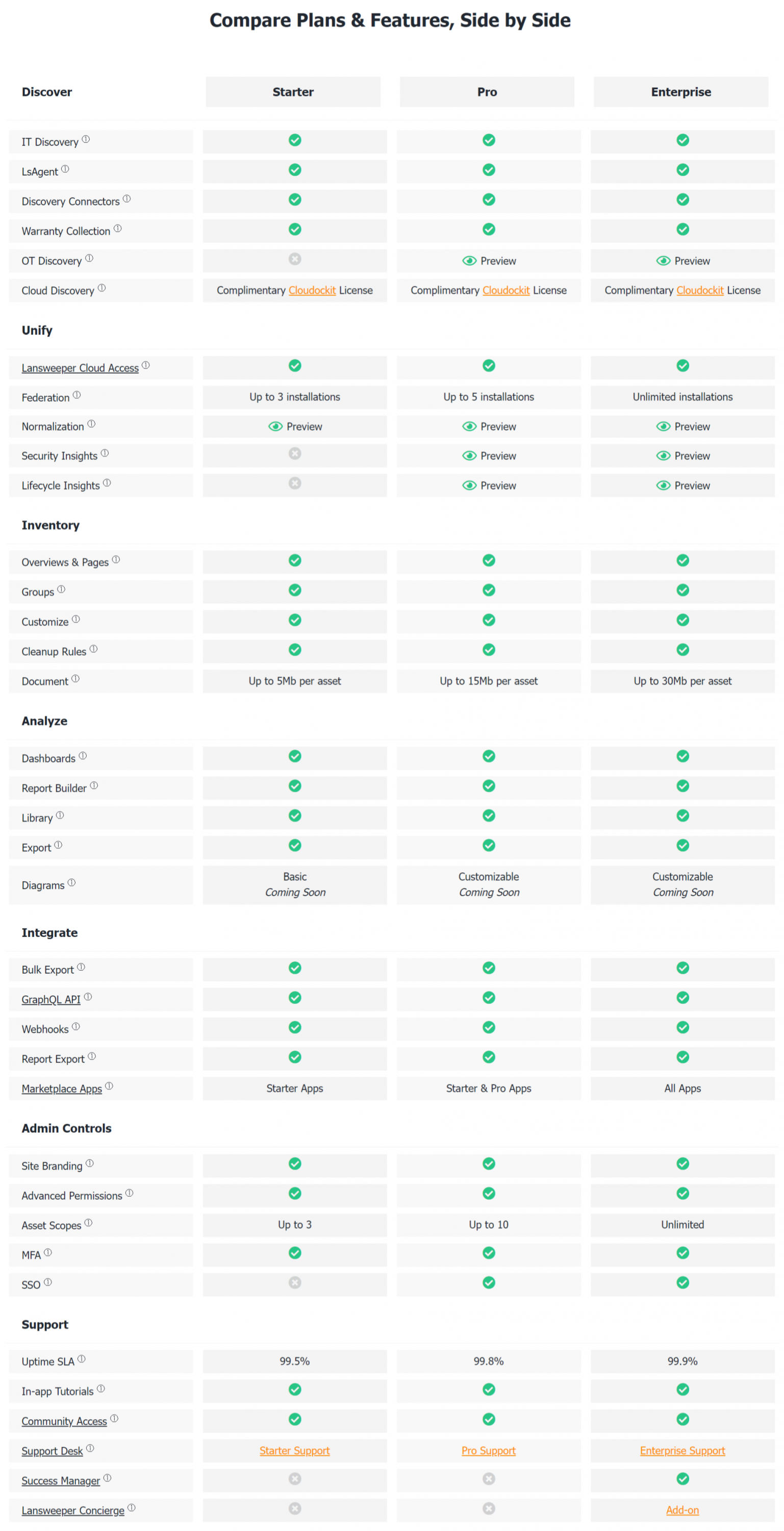Screen dimensions: 784x1531
Task: Open the Add-on link for Lansweeper Concierge
Action: click(682, 1510)
